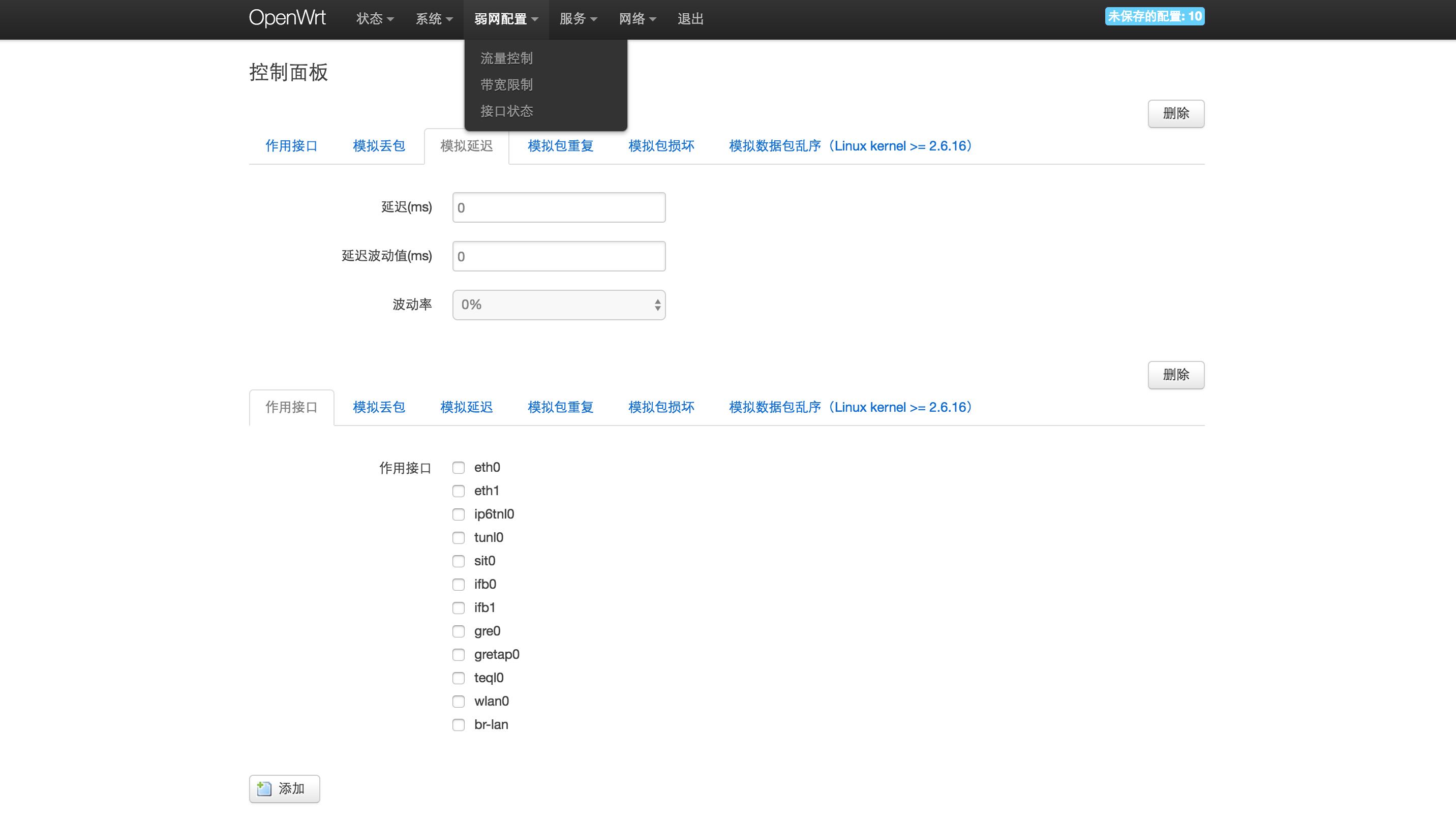Tick the wlan0 interface checkbox
This screenshot has height=819, width=1456.
coord(459,702)
